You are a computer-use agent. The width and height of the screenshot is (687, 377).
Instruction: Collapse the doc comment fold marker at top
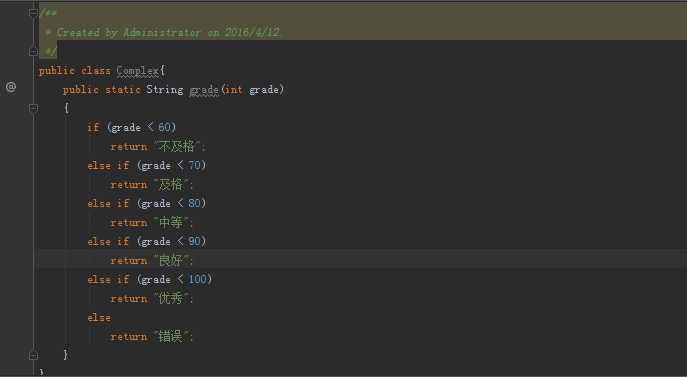[33, 13]
